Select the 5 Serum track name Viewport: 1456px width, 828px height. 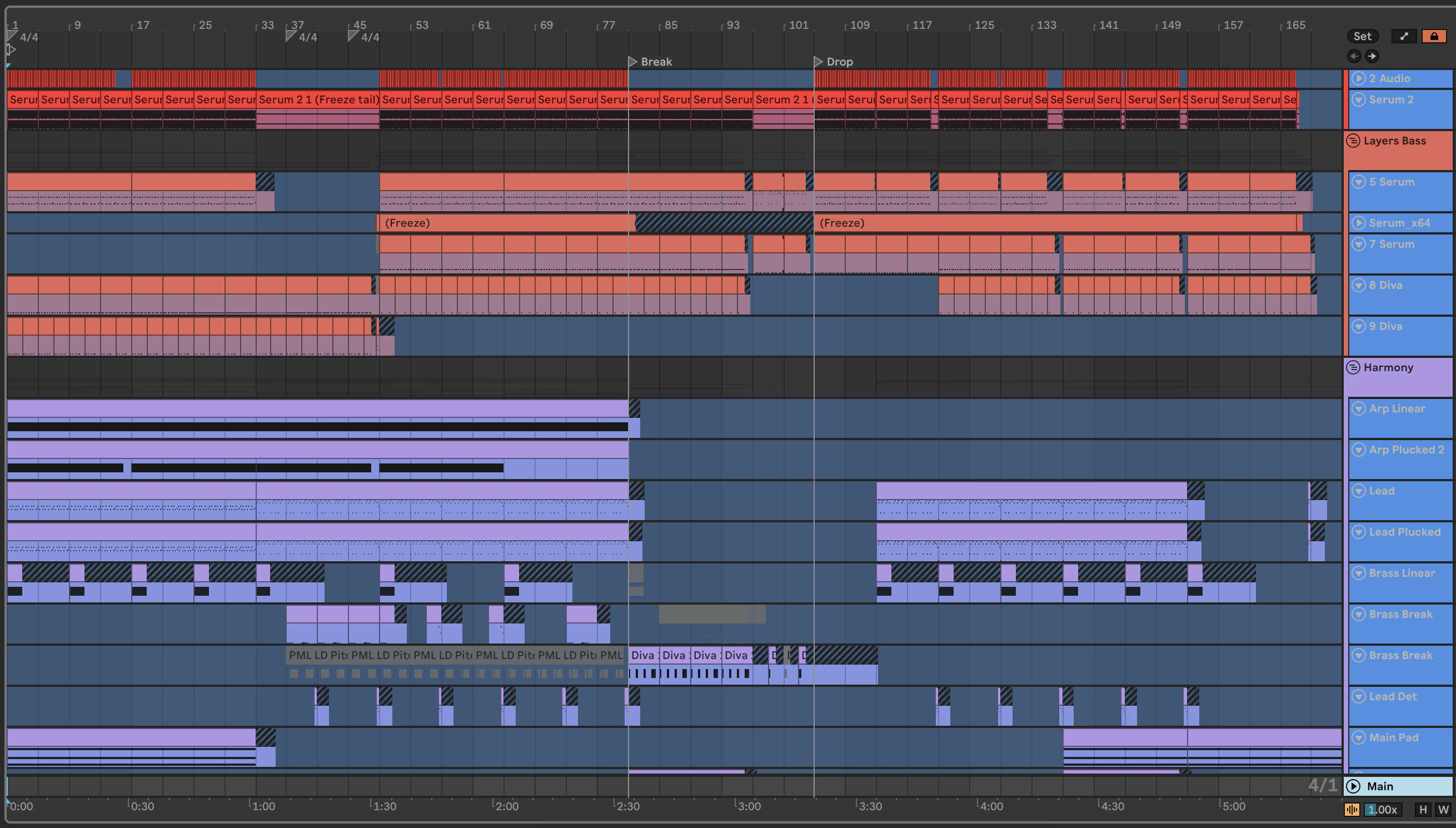click(x=1391, y=182)
